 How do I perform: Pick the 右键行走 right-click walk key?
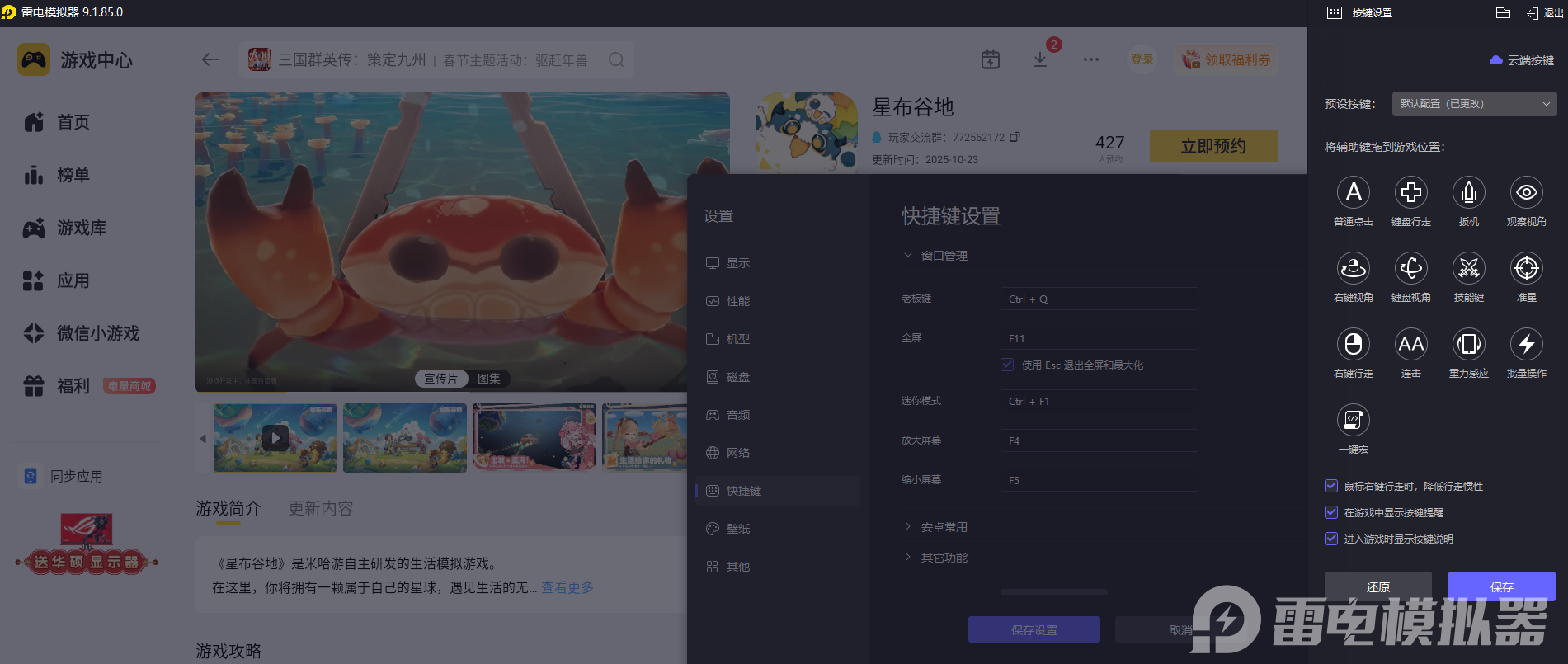(1354, 344)
